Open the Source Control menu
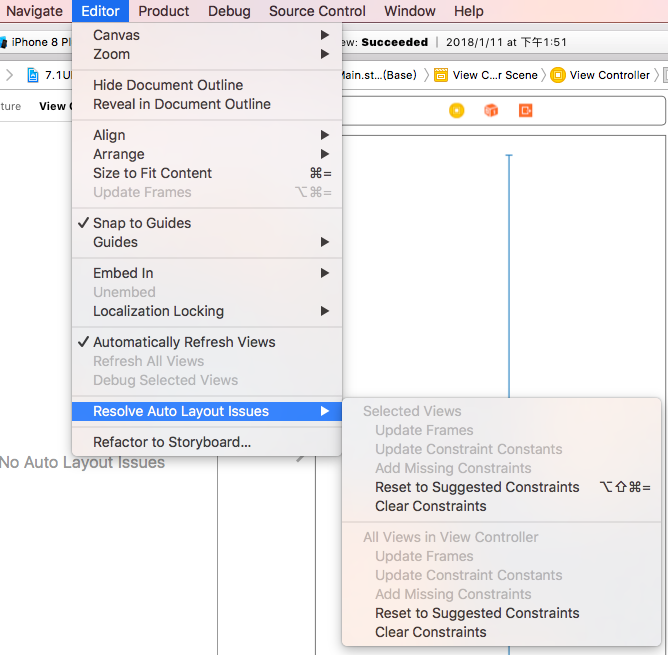 tap(317, 11)
